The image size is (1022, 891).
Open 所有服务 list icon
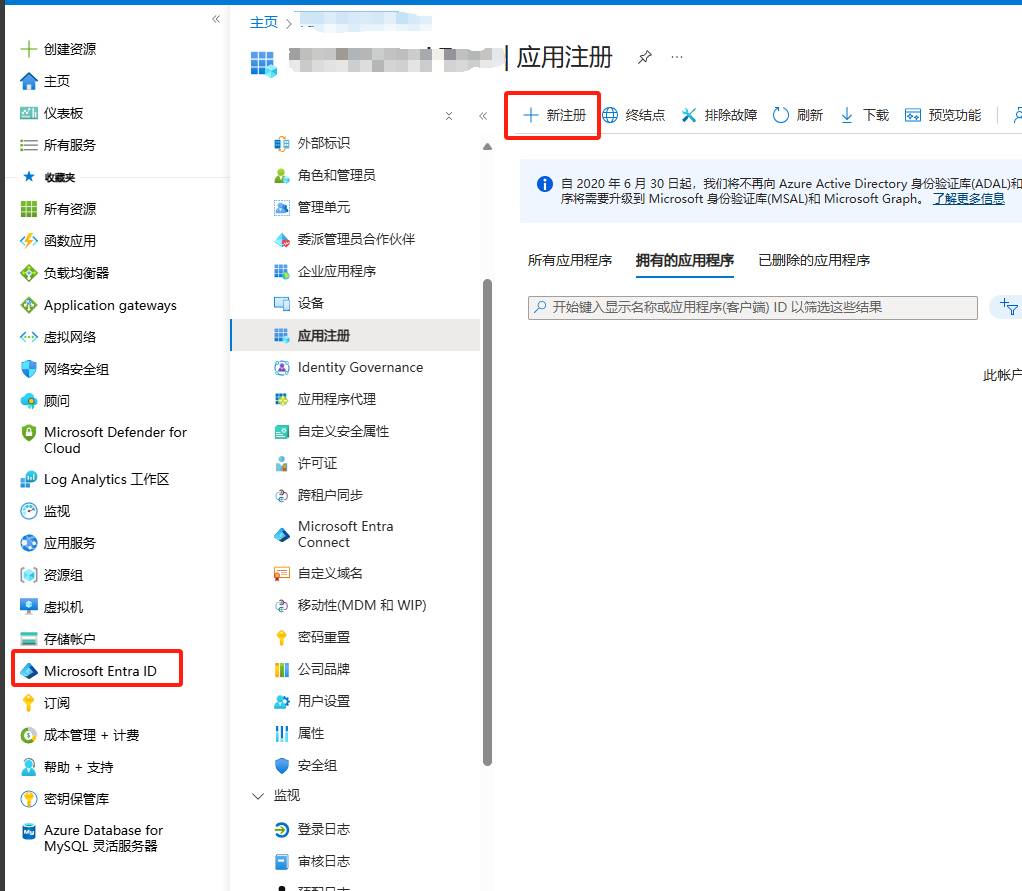point(29,145)
